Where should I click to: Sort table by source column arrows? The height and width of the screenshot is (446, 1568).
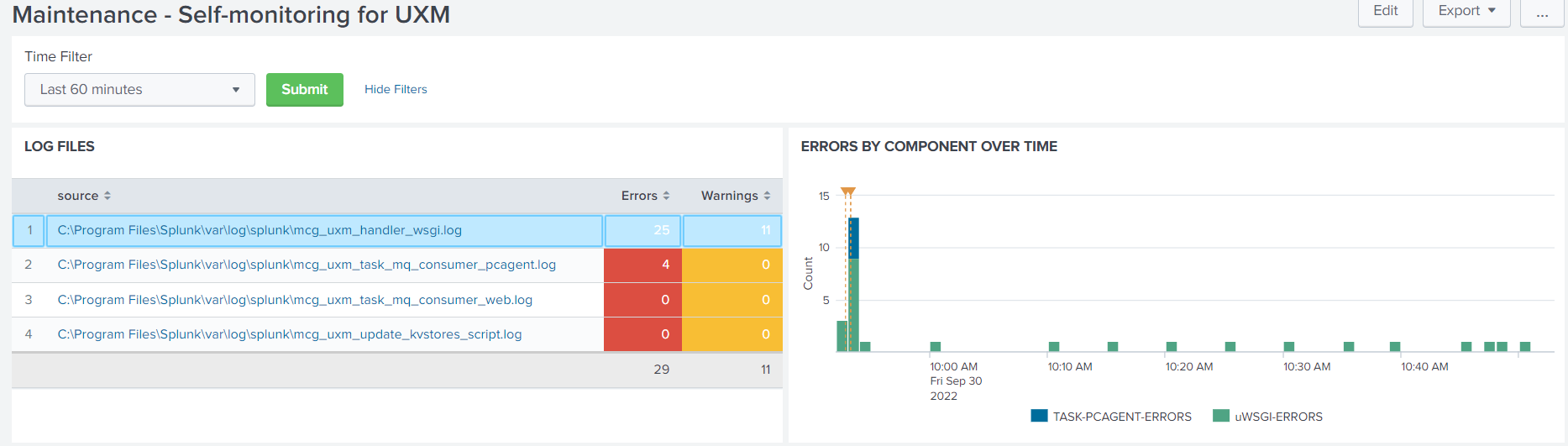coord(108,196)
